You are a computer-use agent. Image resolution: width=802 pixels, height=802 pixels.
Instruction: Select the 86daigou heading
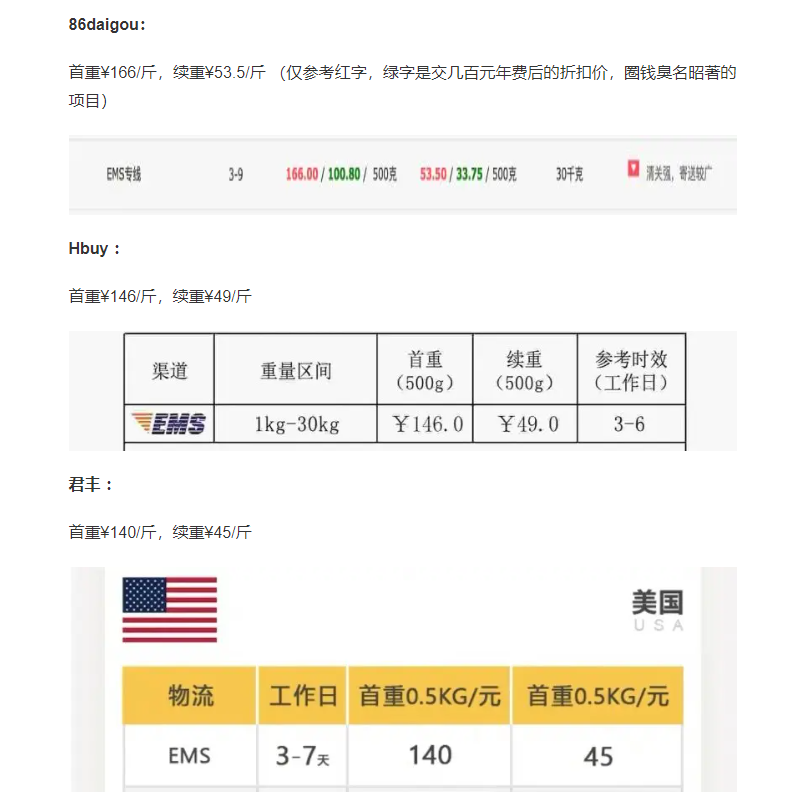tap(107, 25)
